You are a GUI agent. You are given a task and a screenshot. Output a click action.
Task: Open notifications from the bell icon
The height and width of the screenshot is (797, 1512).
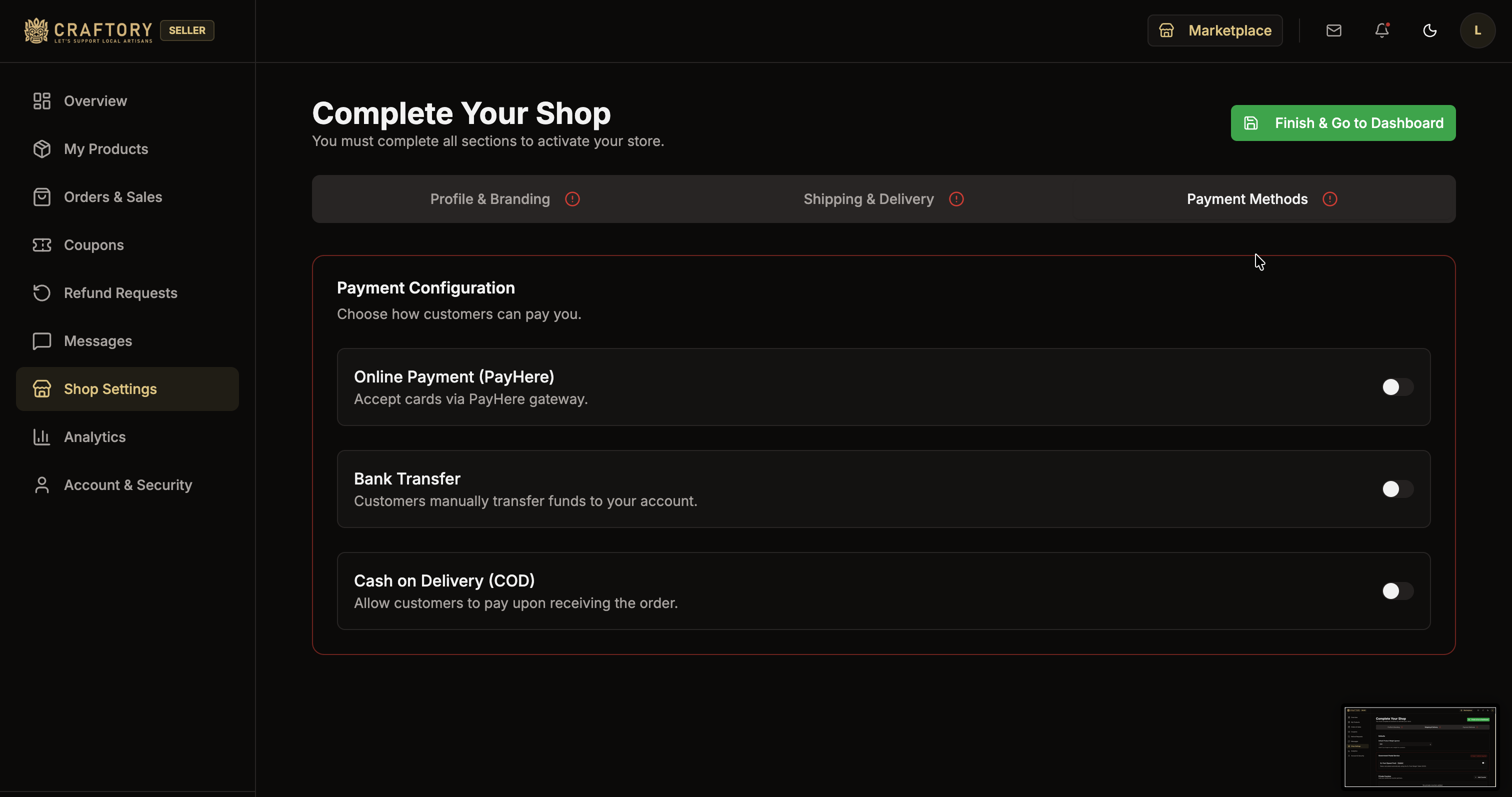click(1381, 30)
